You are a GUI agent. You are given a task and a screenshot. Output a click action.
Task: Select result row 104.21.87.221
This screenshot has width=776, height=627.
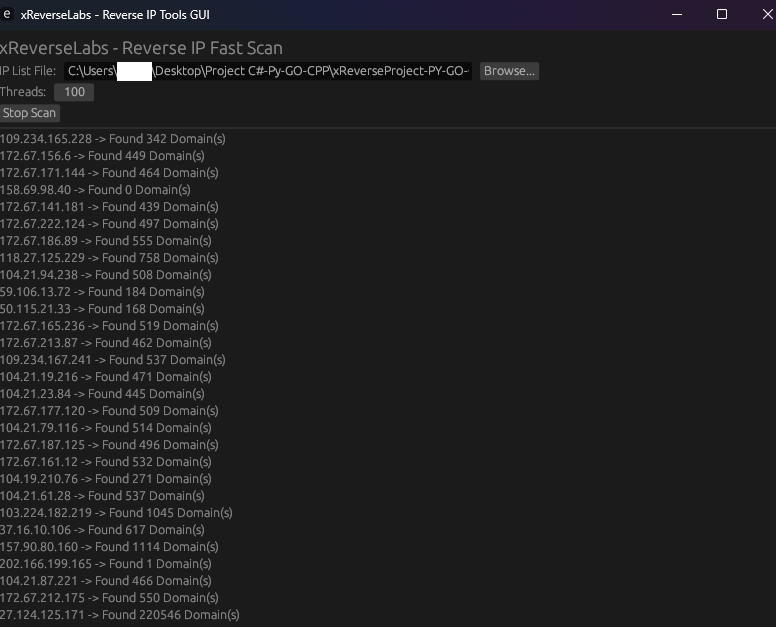pyautogui.click(x=105, y=580)
